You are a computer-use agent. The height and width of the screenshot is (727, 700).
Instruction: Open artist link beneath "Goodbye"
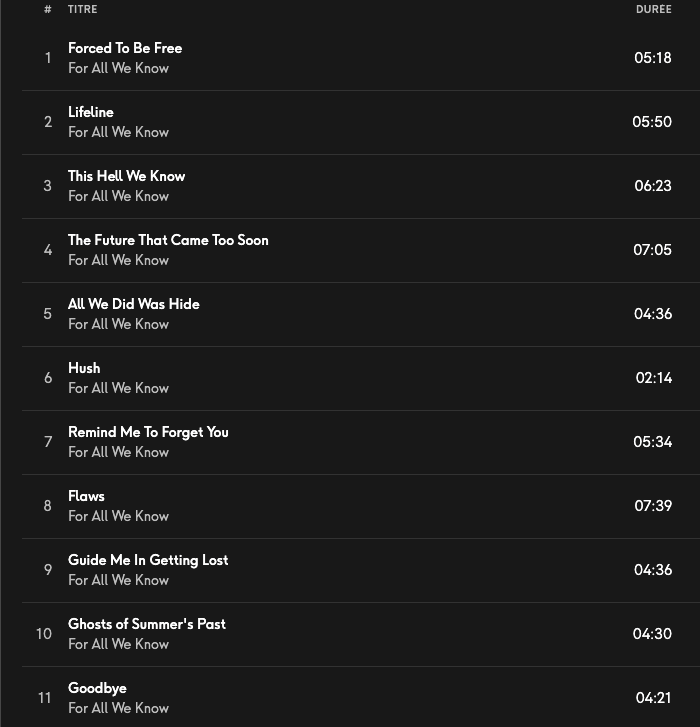(x=118, y=708)
